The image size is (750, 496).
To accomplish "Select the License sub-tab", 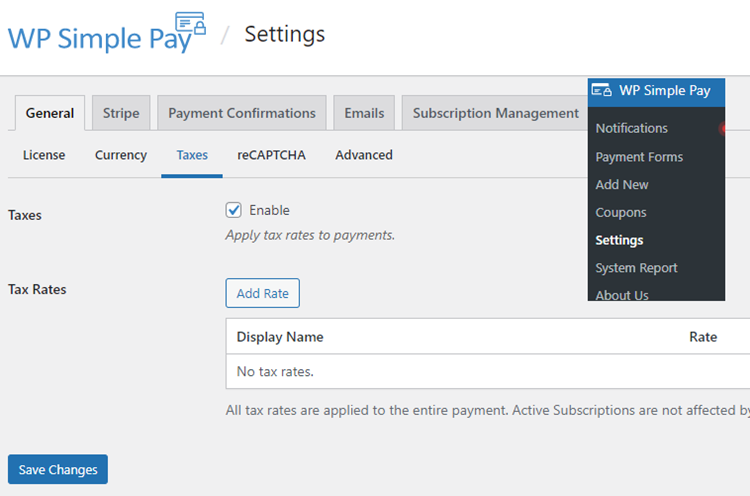I will point(44,155).
